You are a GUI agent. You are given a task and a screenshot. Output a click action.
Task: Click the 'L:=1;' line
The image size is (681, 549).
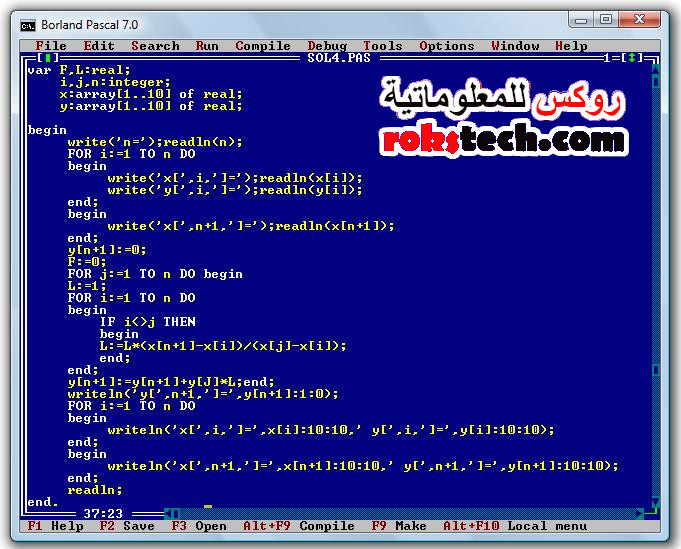86,286
